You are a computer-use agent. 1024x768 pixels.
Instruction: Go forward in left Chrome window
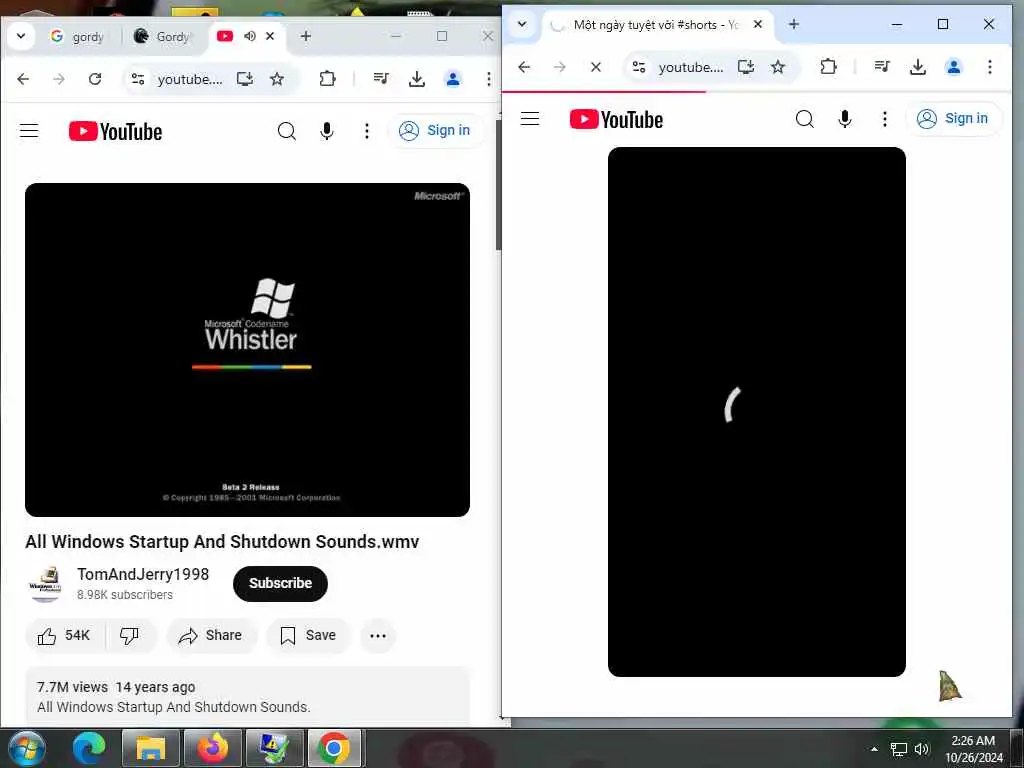coord(59,79)
